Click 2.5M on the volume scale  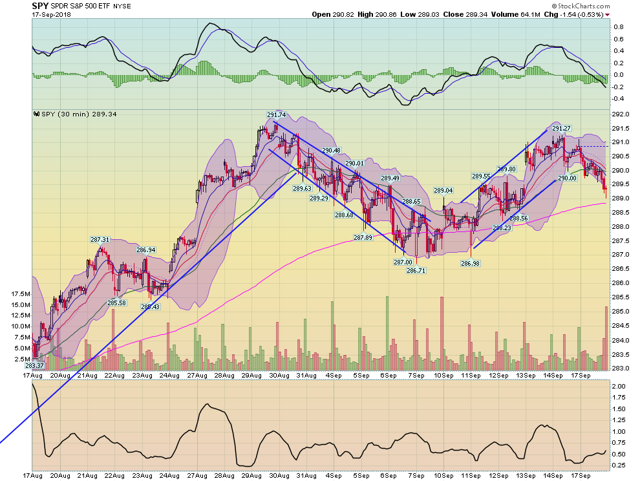pos(22,359)
